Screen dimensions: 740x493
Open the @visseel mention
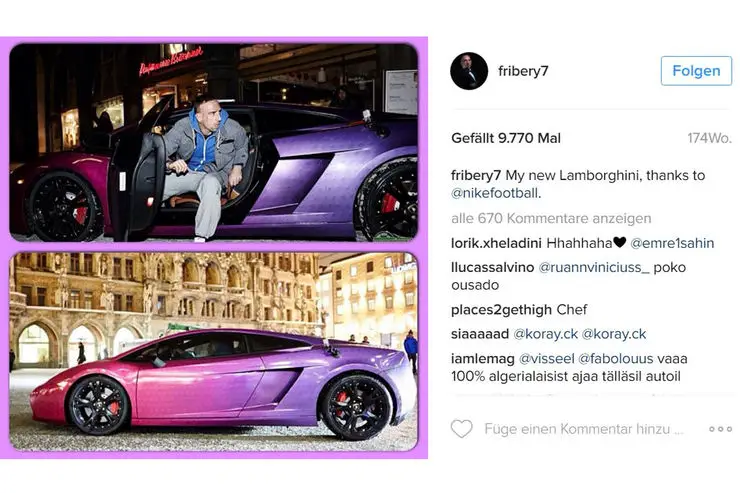(x=547, y=359)
